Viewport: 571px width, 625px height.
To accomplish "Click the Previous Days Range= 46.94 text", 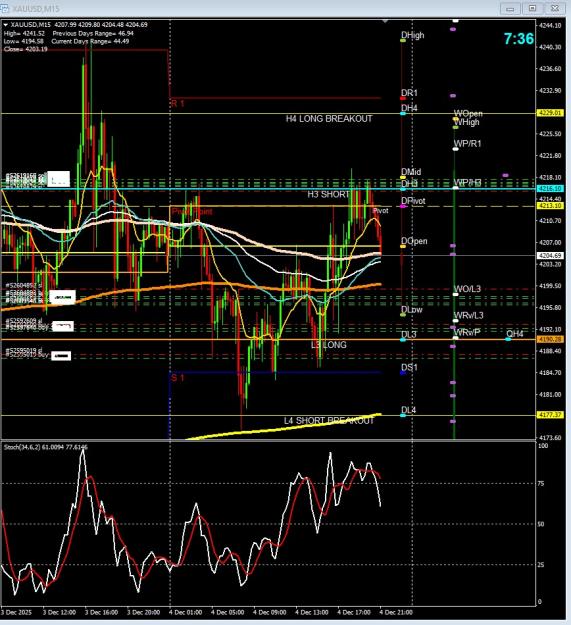I will click(93, 33).
